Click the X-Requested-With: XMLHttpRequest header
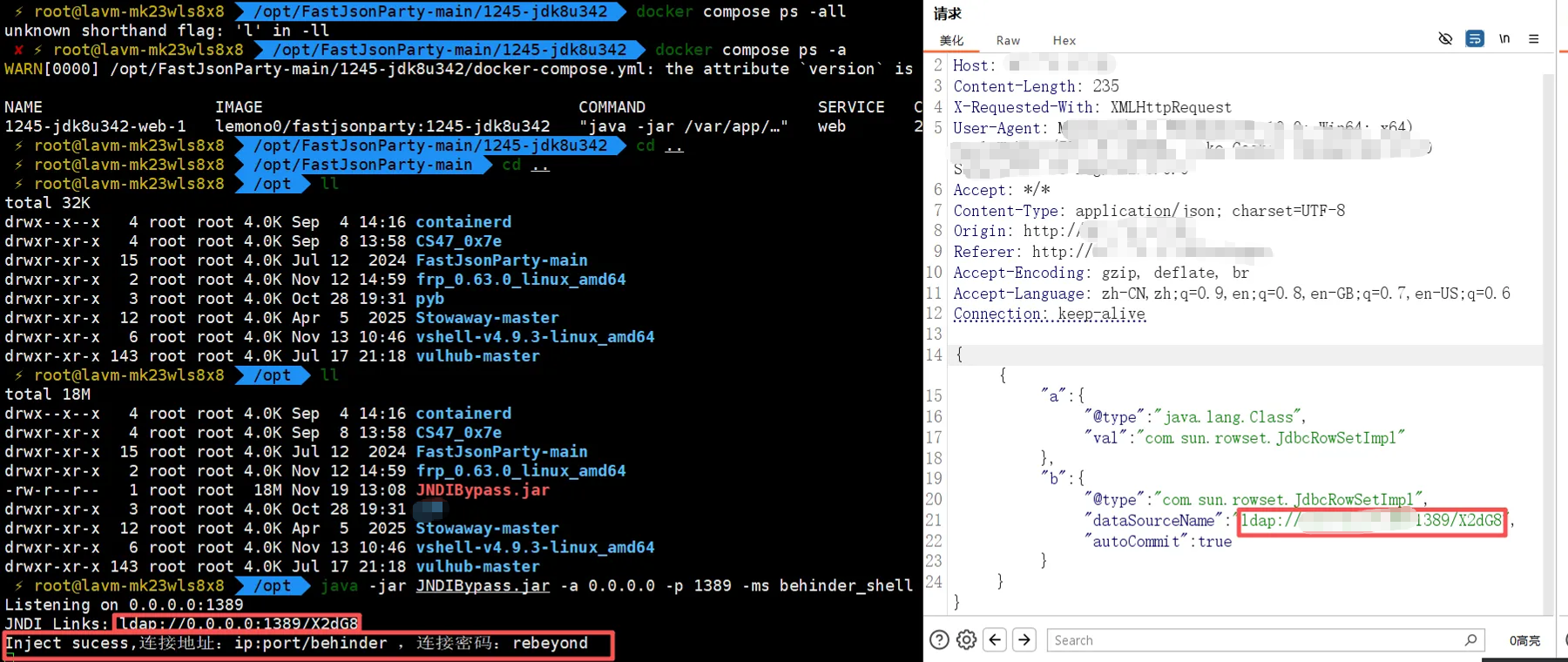Image resolution: width=1568 pixels, height=662 pixels. (1092, 107)
